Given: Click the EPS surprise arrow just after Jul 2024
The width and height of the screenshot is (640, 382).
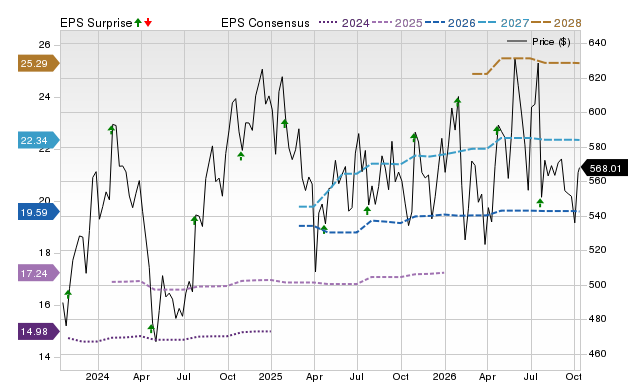Looking at the screenshot, I should (195, 220).
